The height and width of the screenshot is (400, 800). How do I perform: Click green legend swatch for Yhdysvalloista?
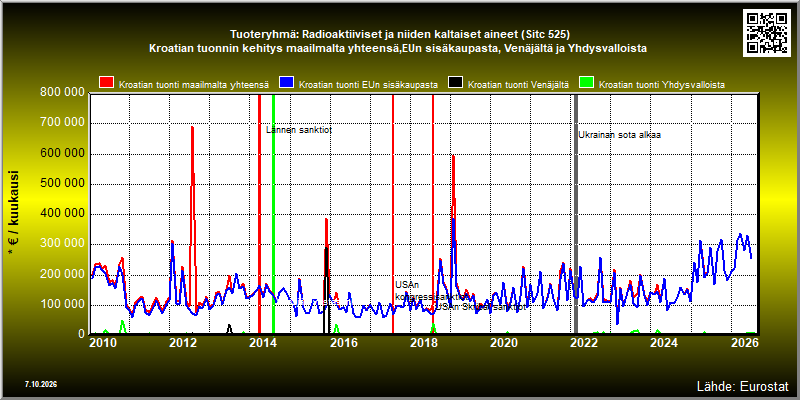click(586, 84)
